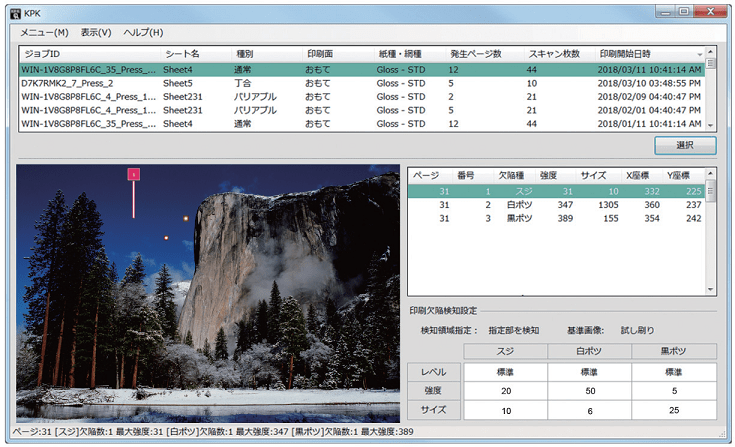
Task: Click 白ポツ strength value 50
Action: point(589,391)
